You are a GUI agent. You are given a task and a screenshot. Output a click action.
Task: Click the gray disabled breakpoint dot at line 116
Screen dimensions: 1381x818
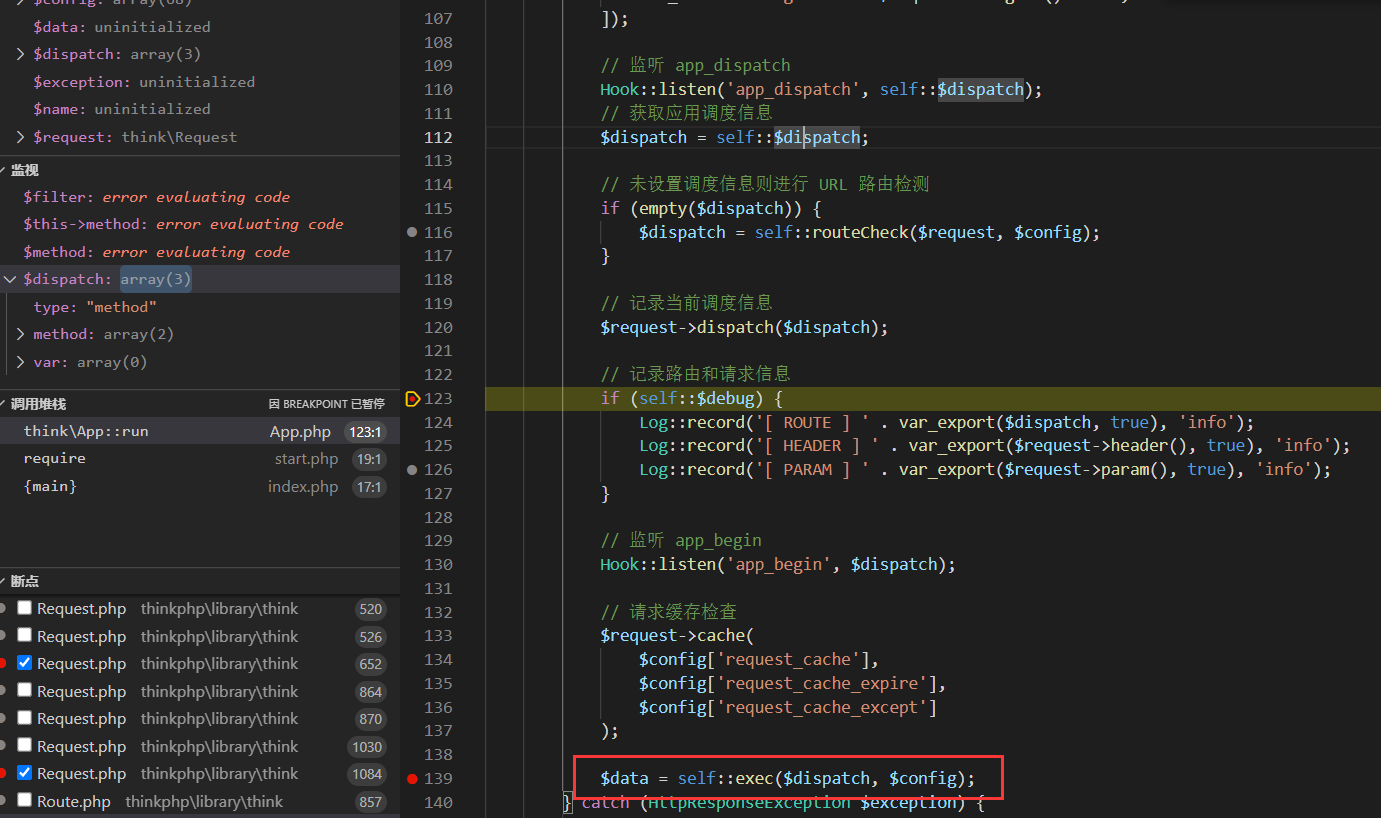(412, 232)
